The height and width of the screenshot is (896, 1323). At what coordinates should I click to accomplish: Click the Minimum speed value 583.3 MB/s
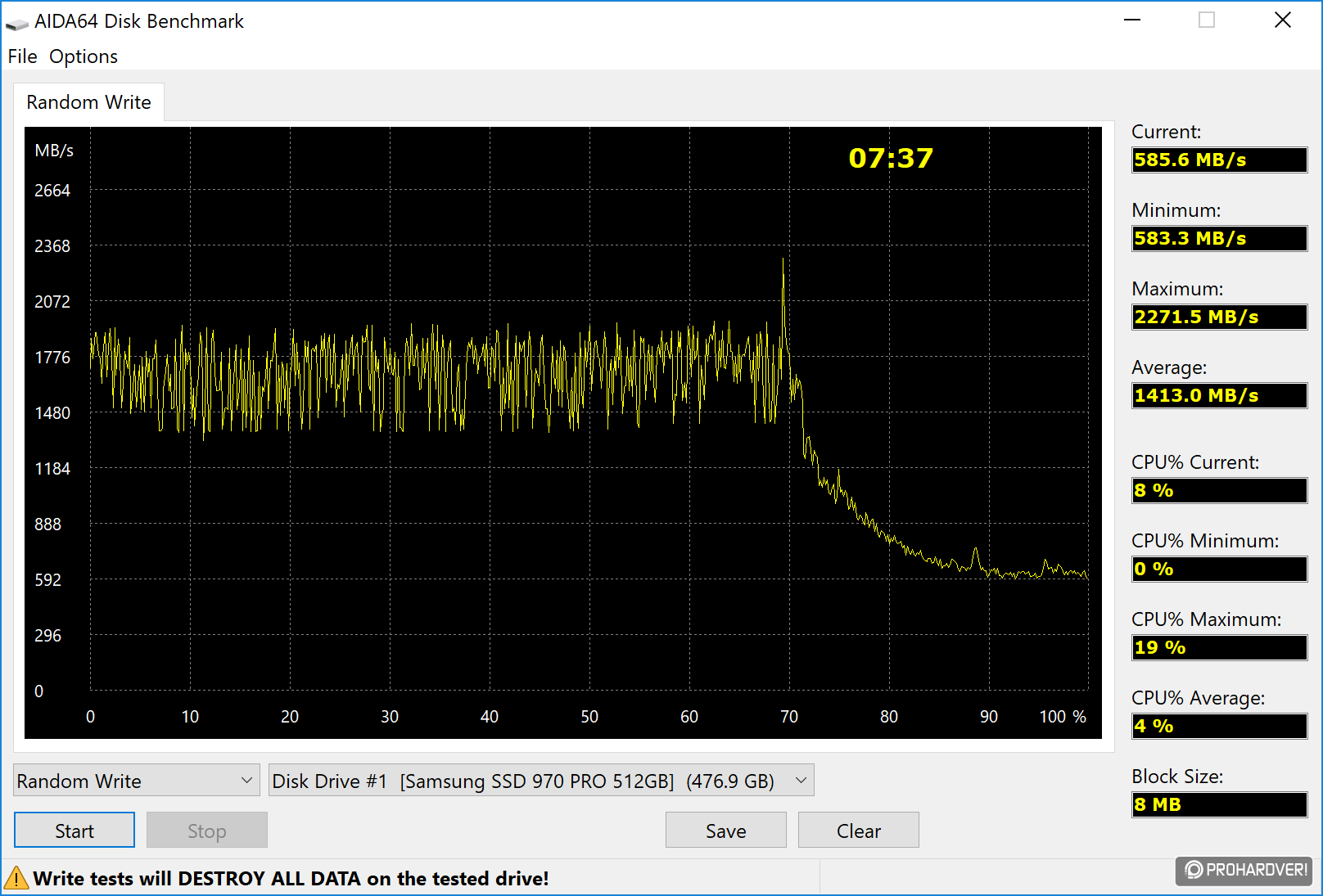click(1219, 238)
